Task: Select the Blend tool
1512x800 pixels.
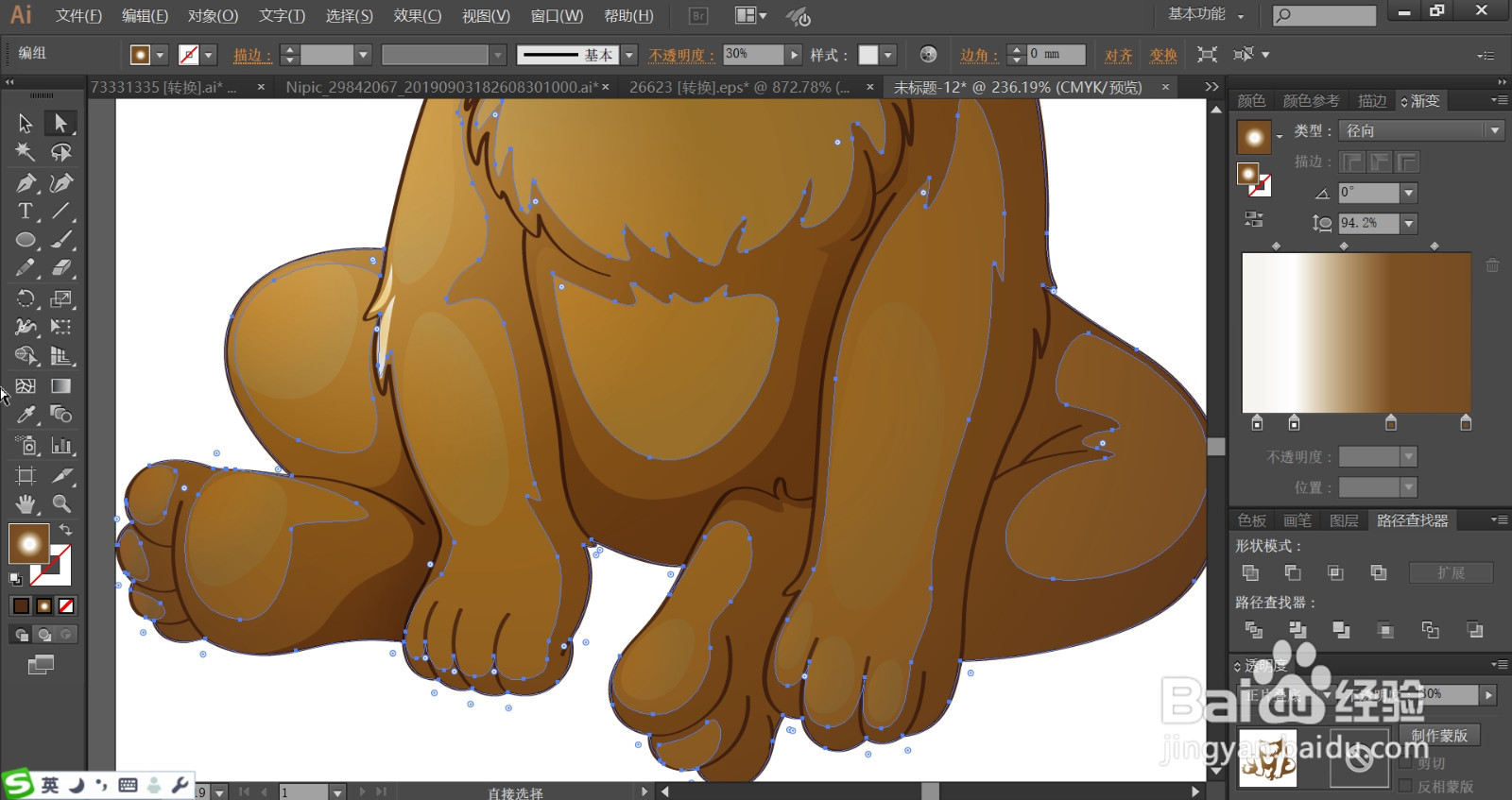Action: click(x=60, y=414)
